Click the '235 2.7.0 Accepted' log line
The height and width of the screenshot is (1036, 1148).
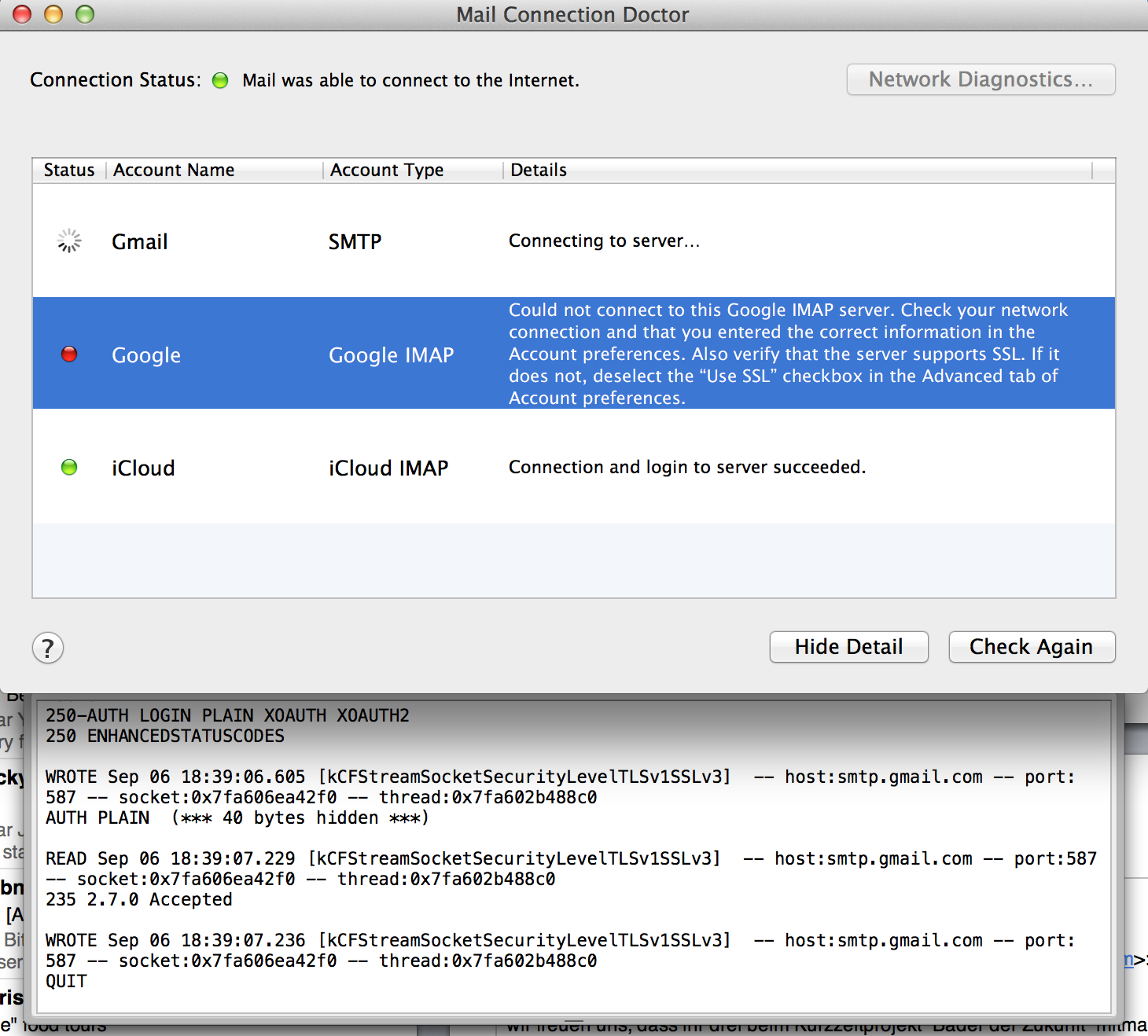point(139,899)
